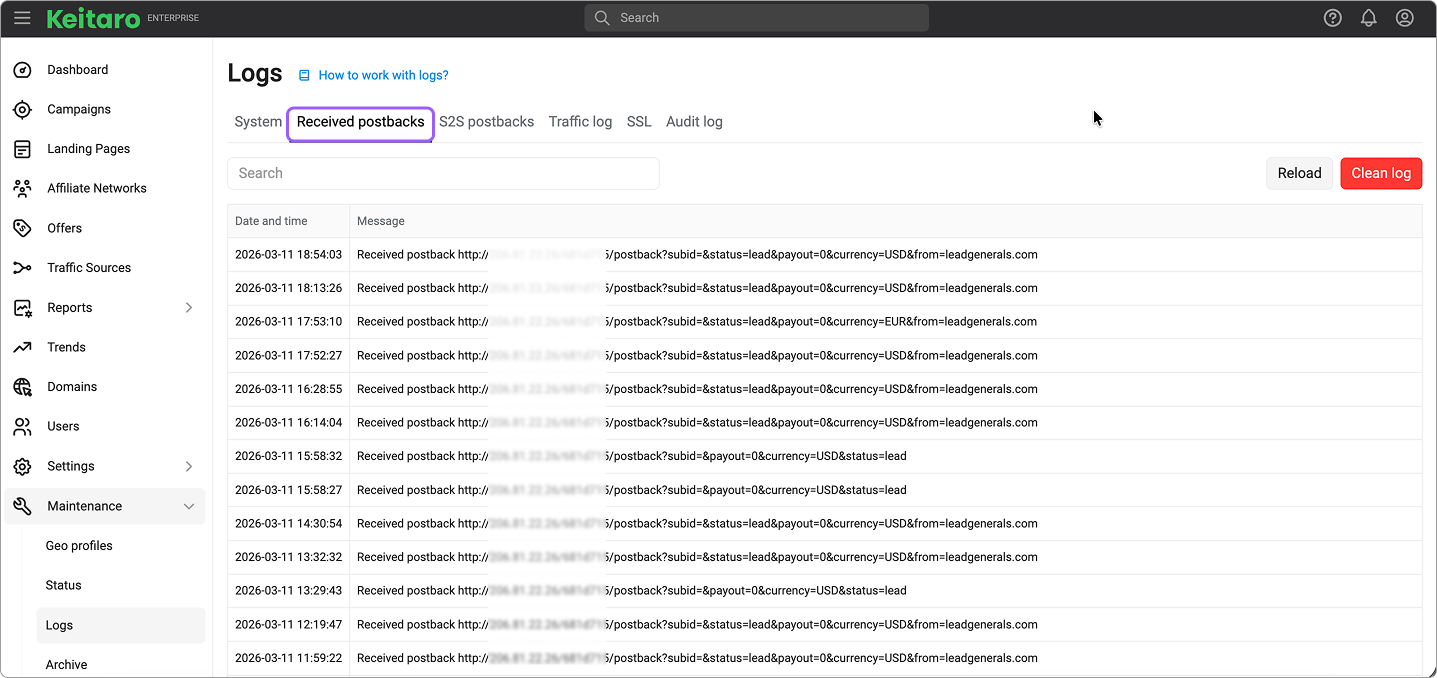
Task: Click the Campaigns target icon
Action: 22,109
